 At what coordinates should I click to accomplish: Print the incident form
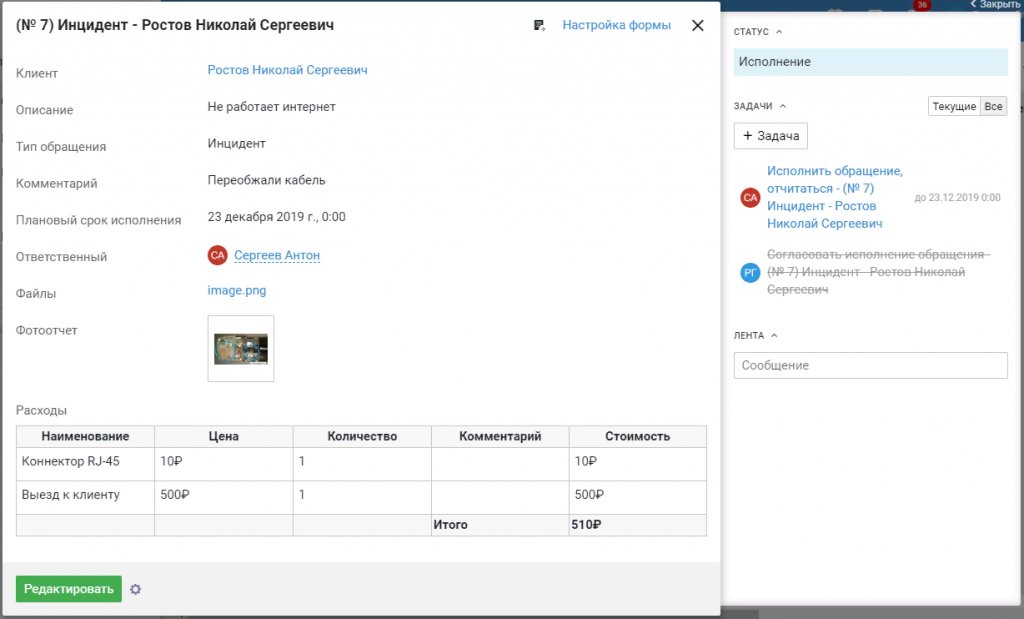click(x=540, y=25)
